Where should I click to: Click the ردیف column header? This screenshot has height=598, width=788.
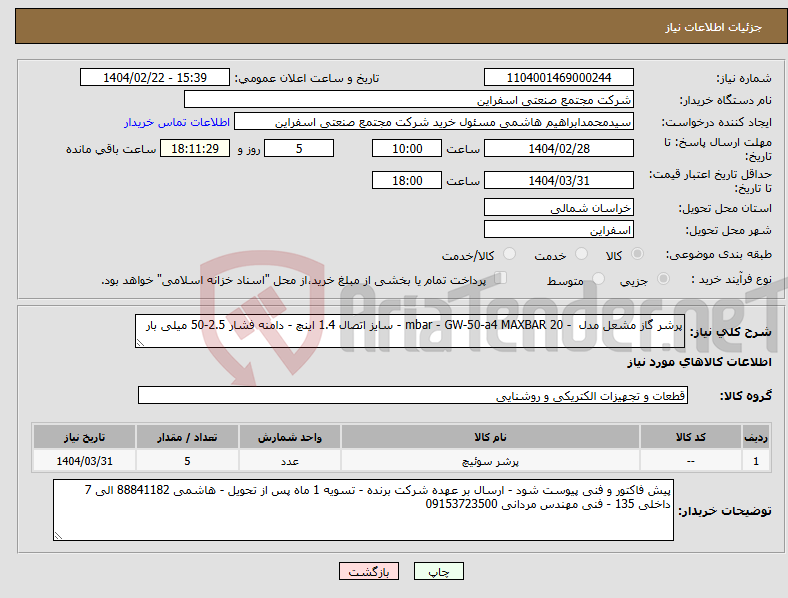click(x=756, y=437)
